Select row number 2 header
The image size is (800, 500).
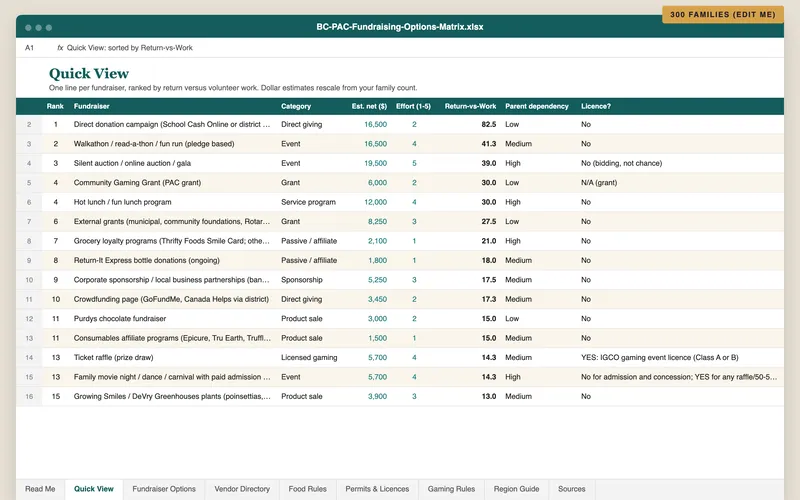click(29, 124)
